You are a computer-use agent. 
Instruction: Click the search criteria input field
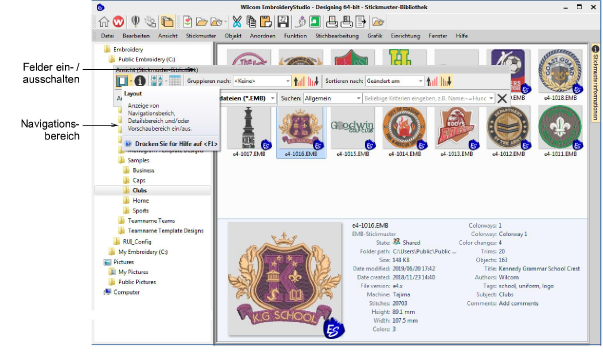point(426,98)
